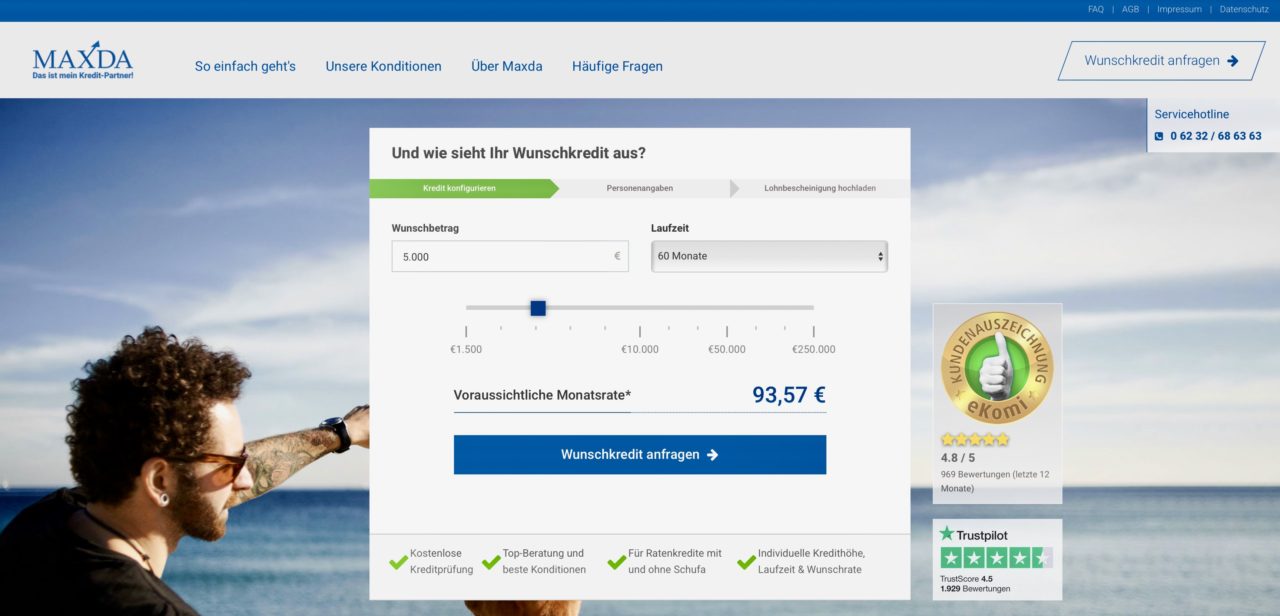Image resolution: width=1280 pixels, height=616 pixels.
Task: Click the Voraussichtliche Monatsrate* label
Action: tap(542, 395)
